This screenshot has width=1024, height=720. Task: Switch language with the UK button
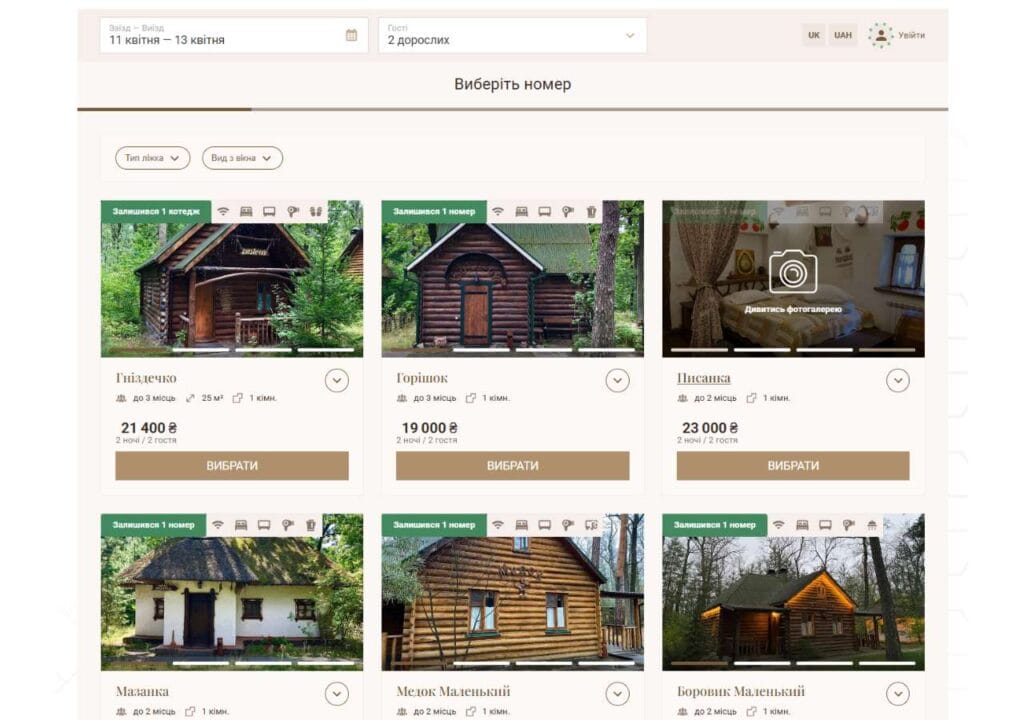coord(814,35)
